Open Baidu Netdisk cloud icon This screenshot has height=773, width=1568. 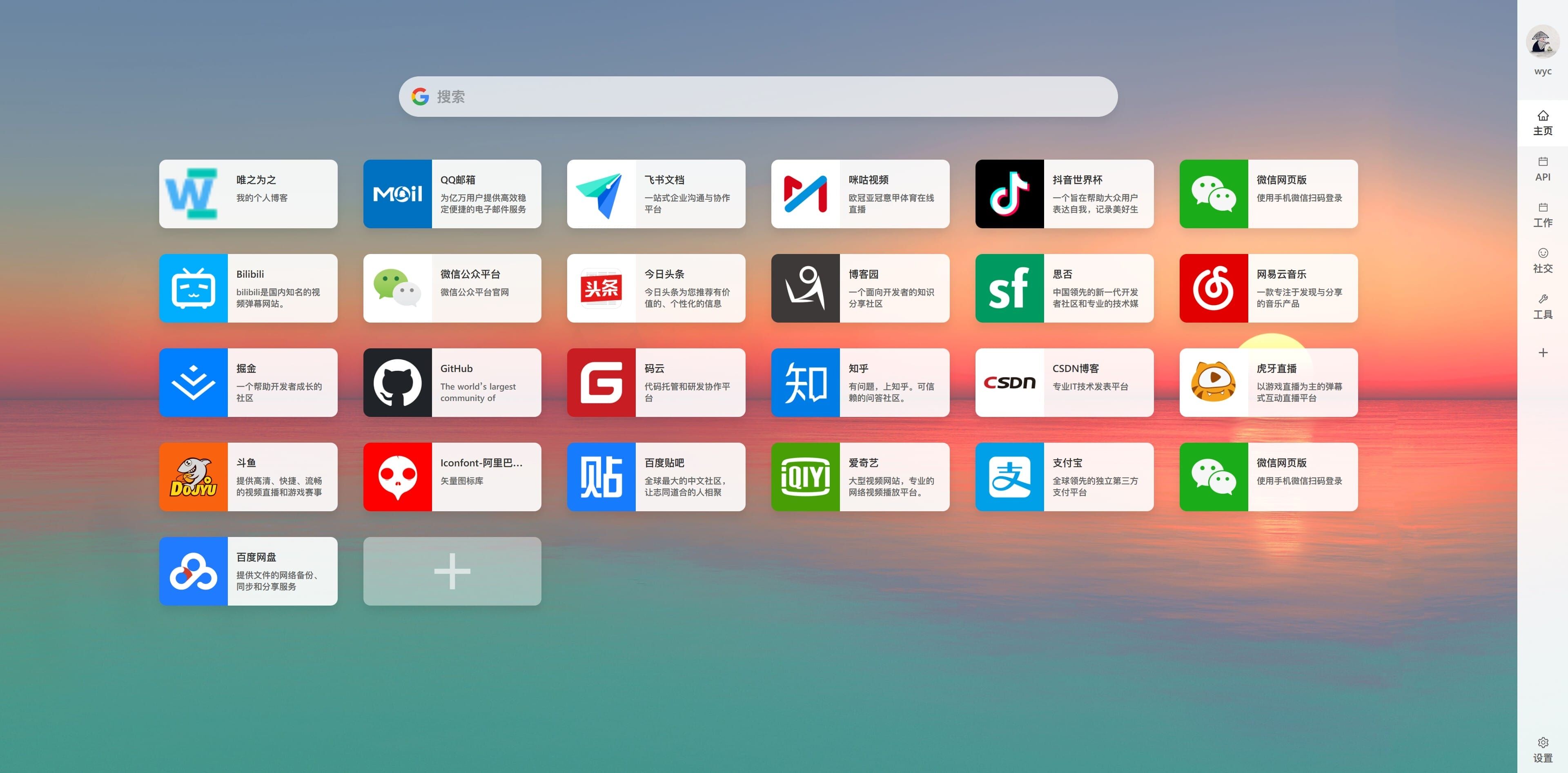(x=193, y=571)
